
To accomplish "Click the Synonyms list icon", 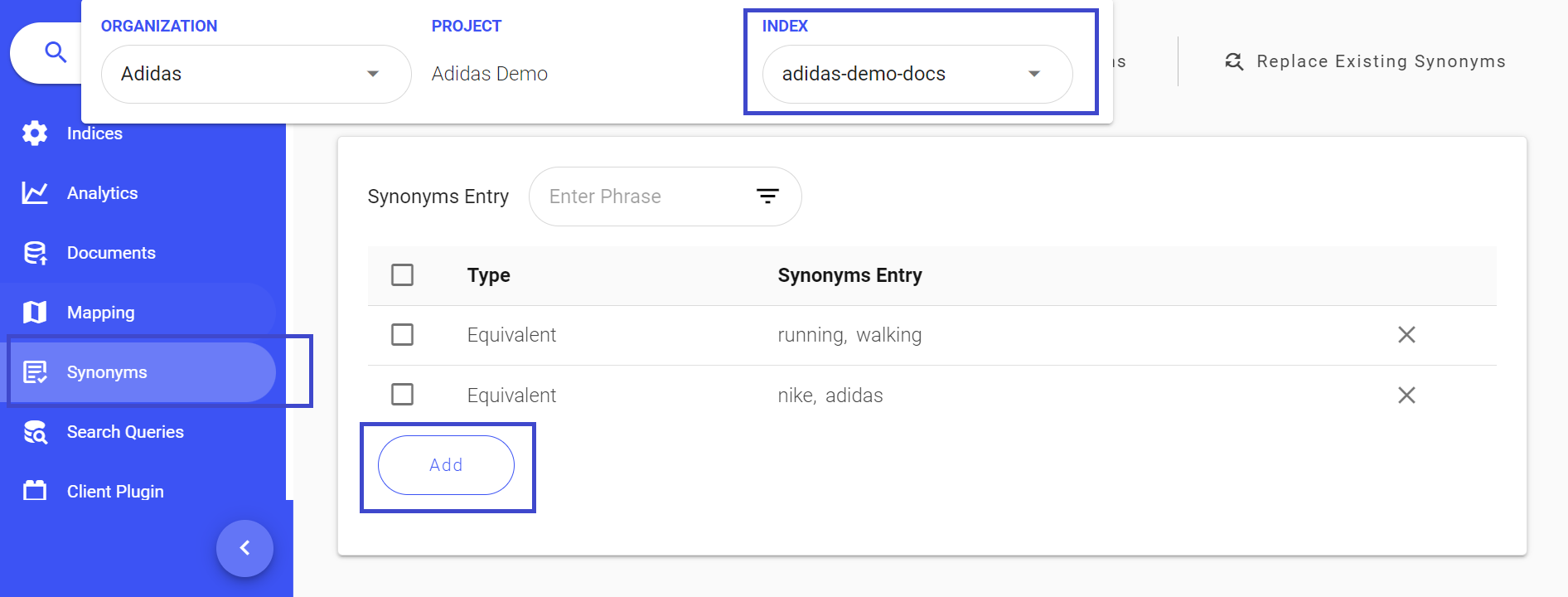I will 35,372.
